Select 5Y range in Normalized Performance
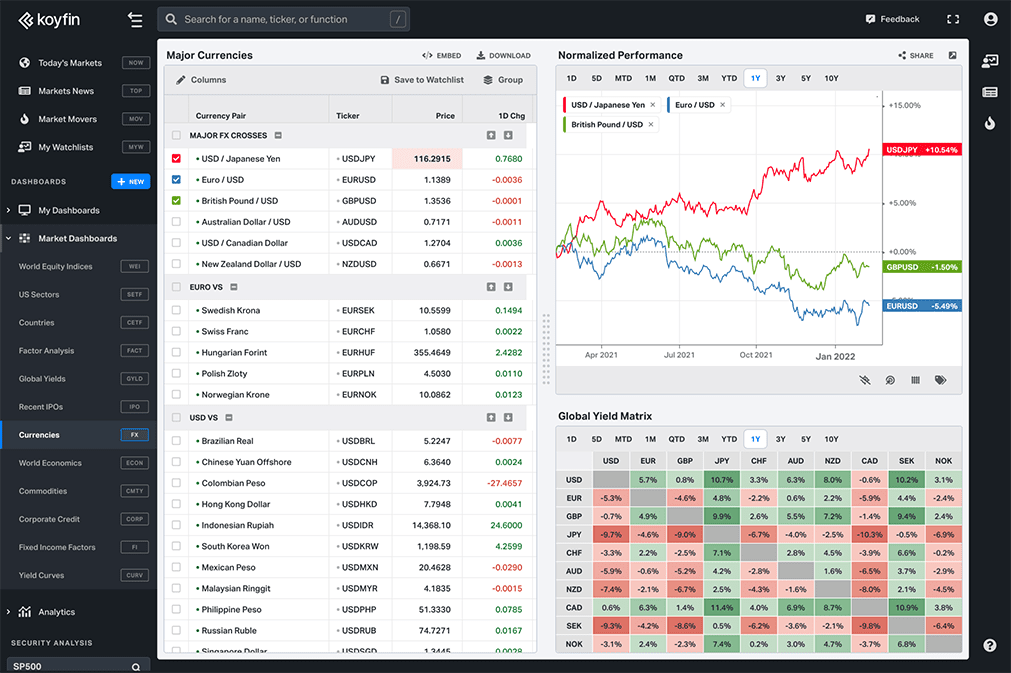1011x673 pixels. 806,78
